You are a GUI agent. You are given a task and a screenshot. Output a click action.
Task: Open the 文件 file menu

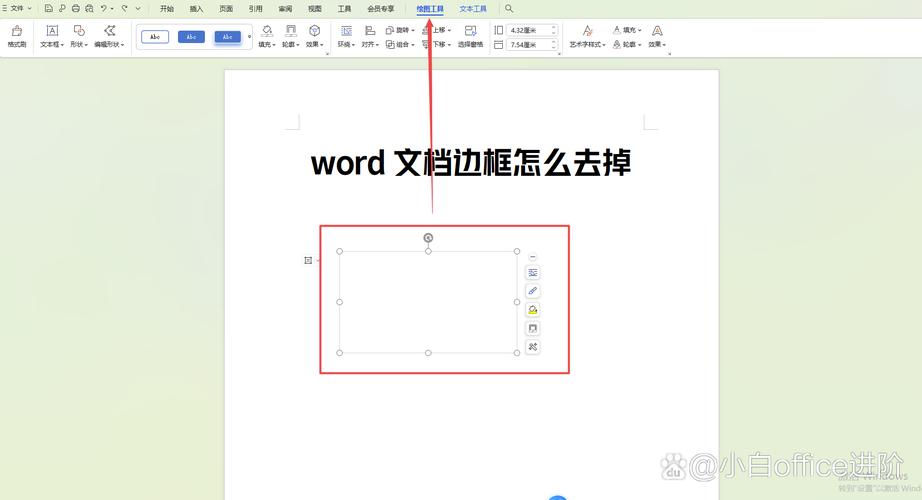click(16, 8)
